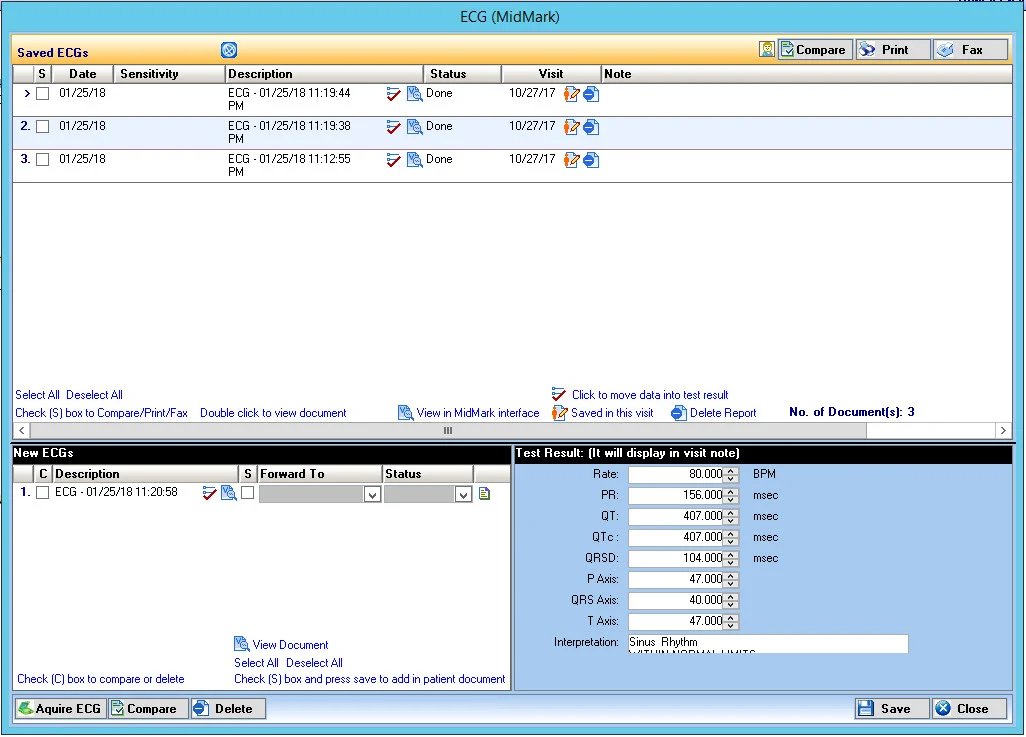Open the Status dropdown in New ECGs
This screenshot has width=1026, height=737.
pos(463,493)
